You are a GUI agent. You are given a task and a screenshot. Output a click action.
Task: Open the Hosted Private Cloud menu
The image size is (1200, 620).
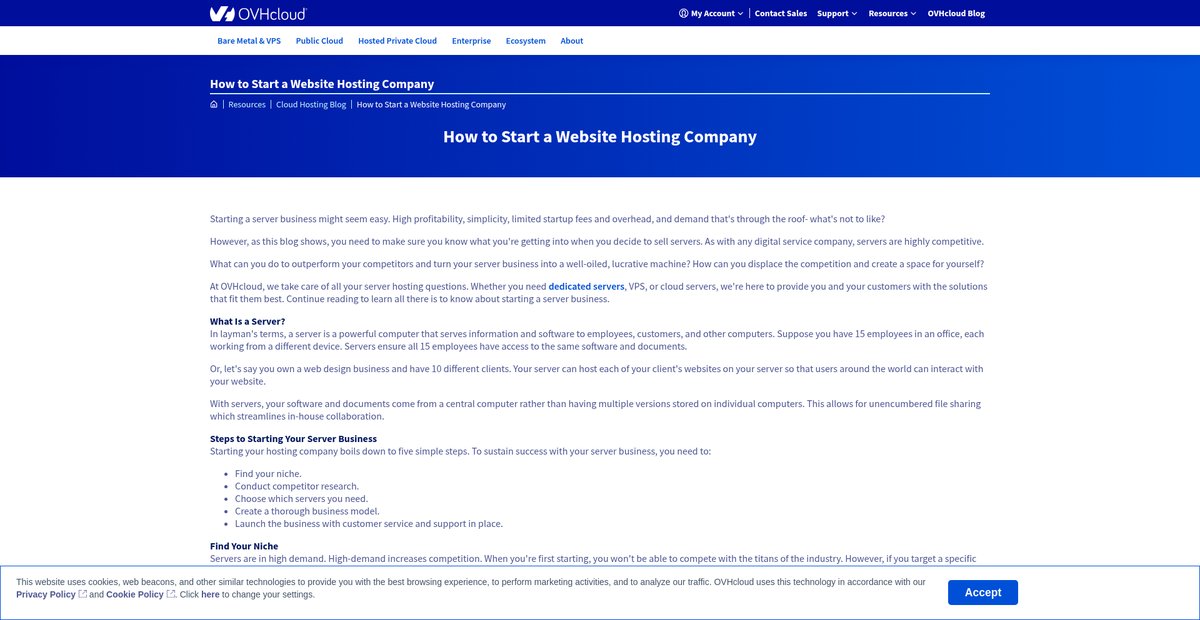[x=397, y=41]
